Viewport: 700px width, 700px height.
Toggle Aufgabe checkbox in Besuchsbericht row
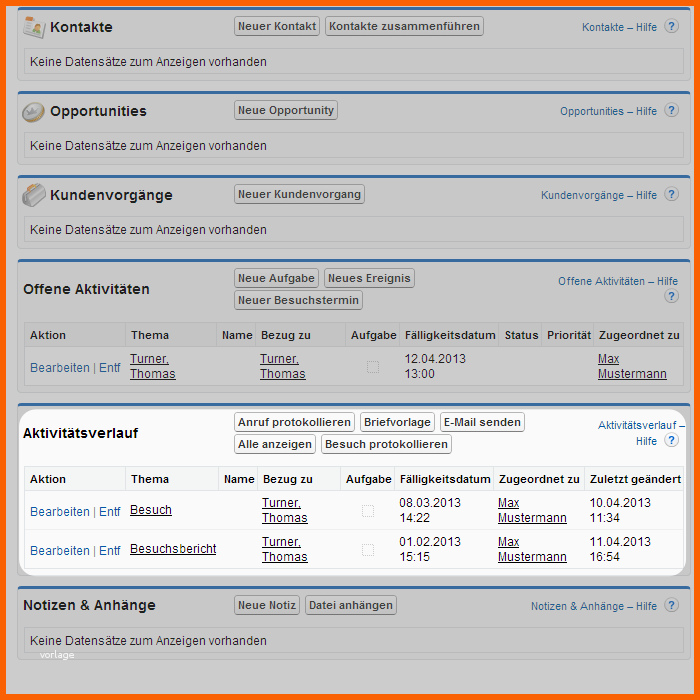368,550
